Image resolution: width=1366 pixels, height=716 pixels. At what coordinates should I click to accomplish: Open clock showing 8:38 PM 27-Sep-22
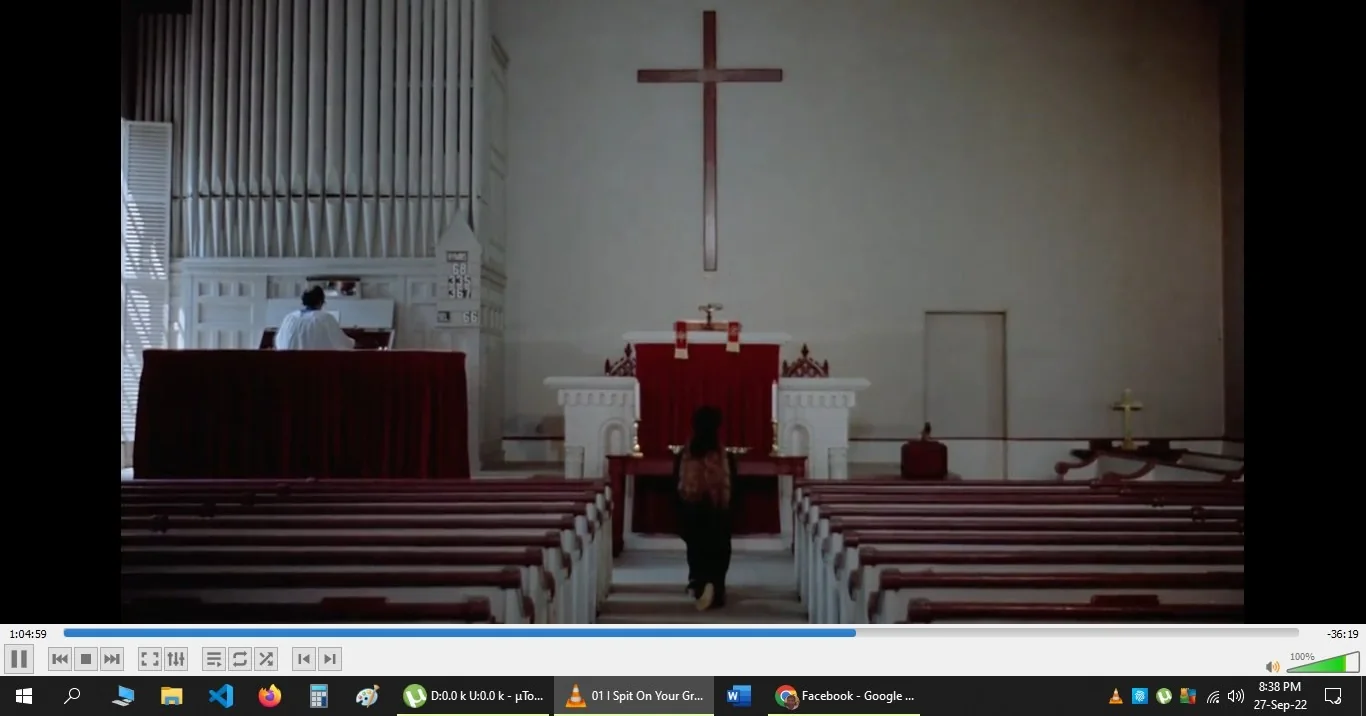[1281, 696]
